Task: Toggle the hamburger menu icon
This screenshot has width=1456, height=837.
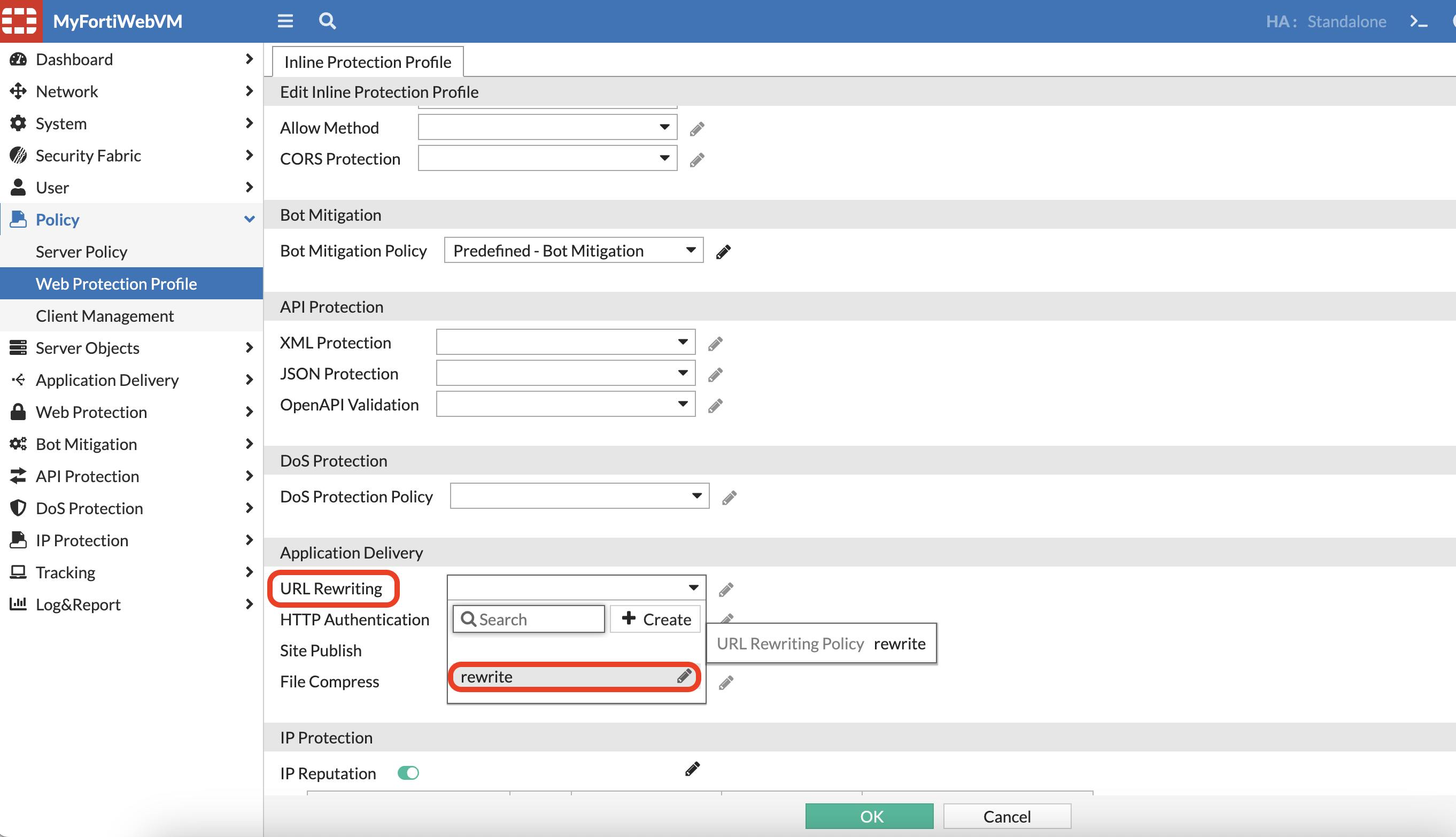Action: [285, 21]
